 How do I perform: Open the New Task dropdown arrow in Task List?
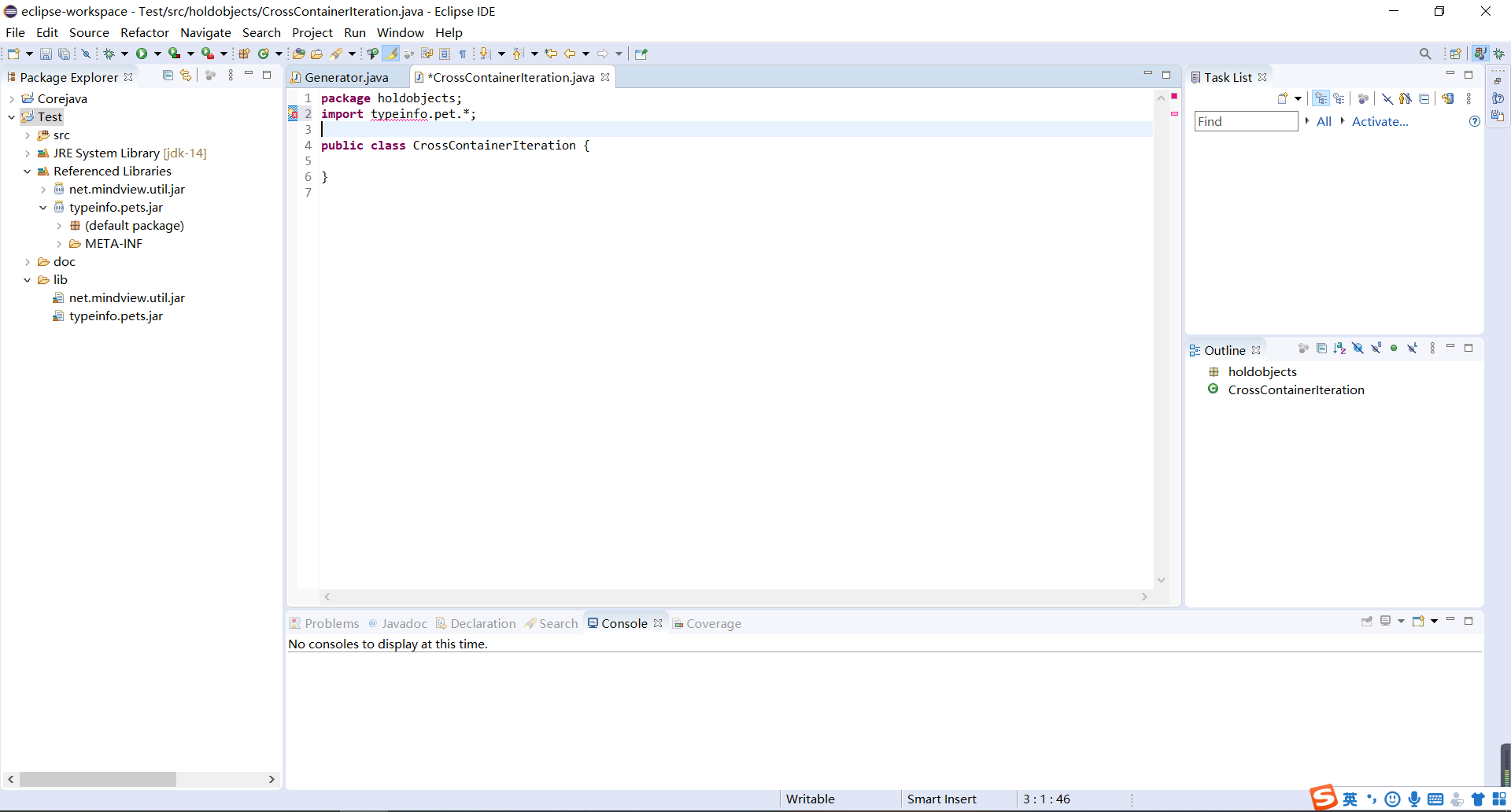[x=1298, y=98]
